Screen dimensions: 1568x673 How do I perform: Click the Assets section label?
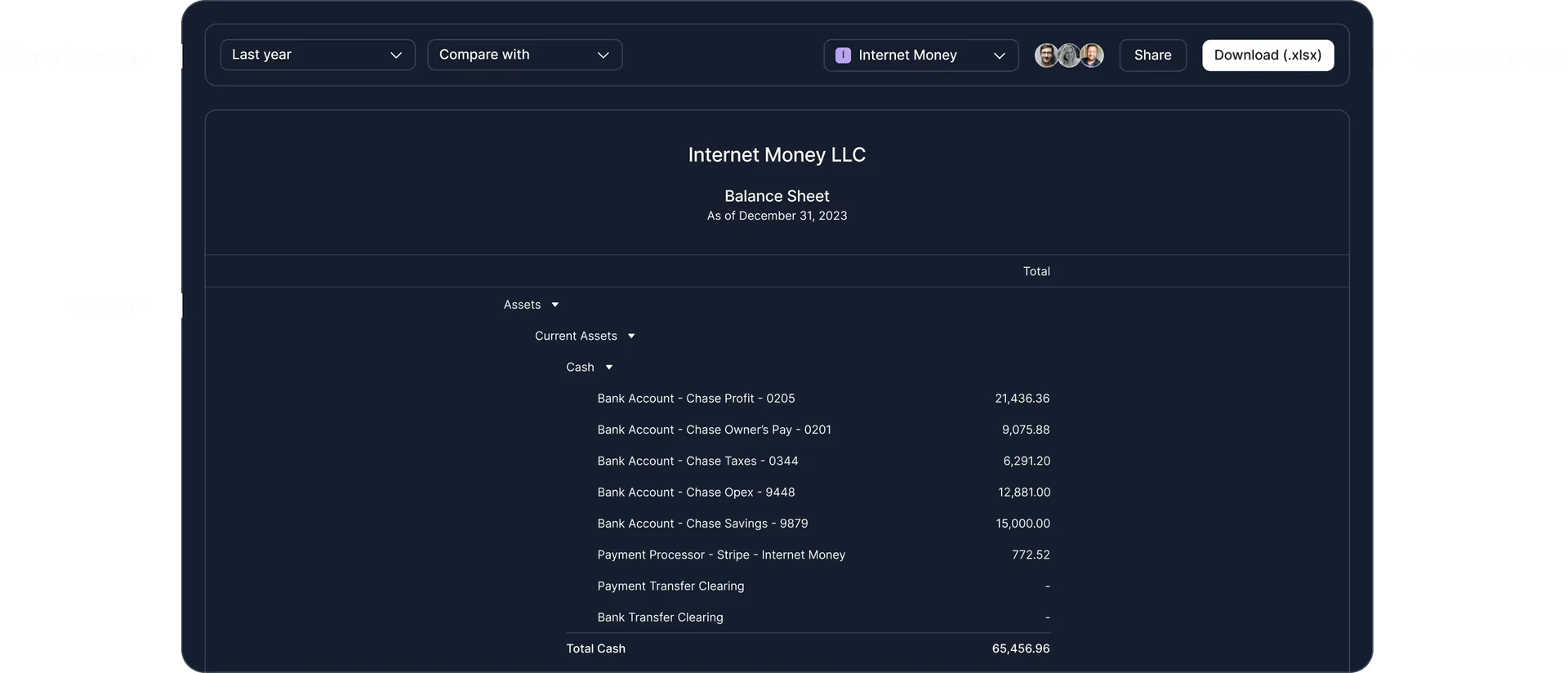[x=522, y=305]
